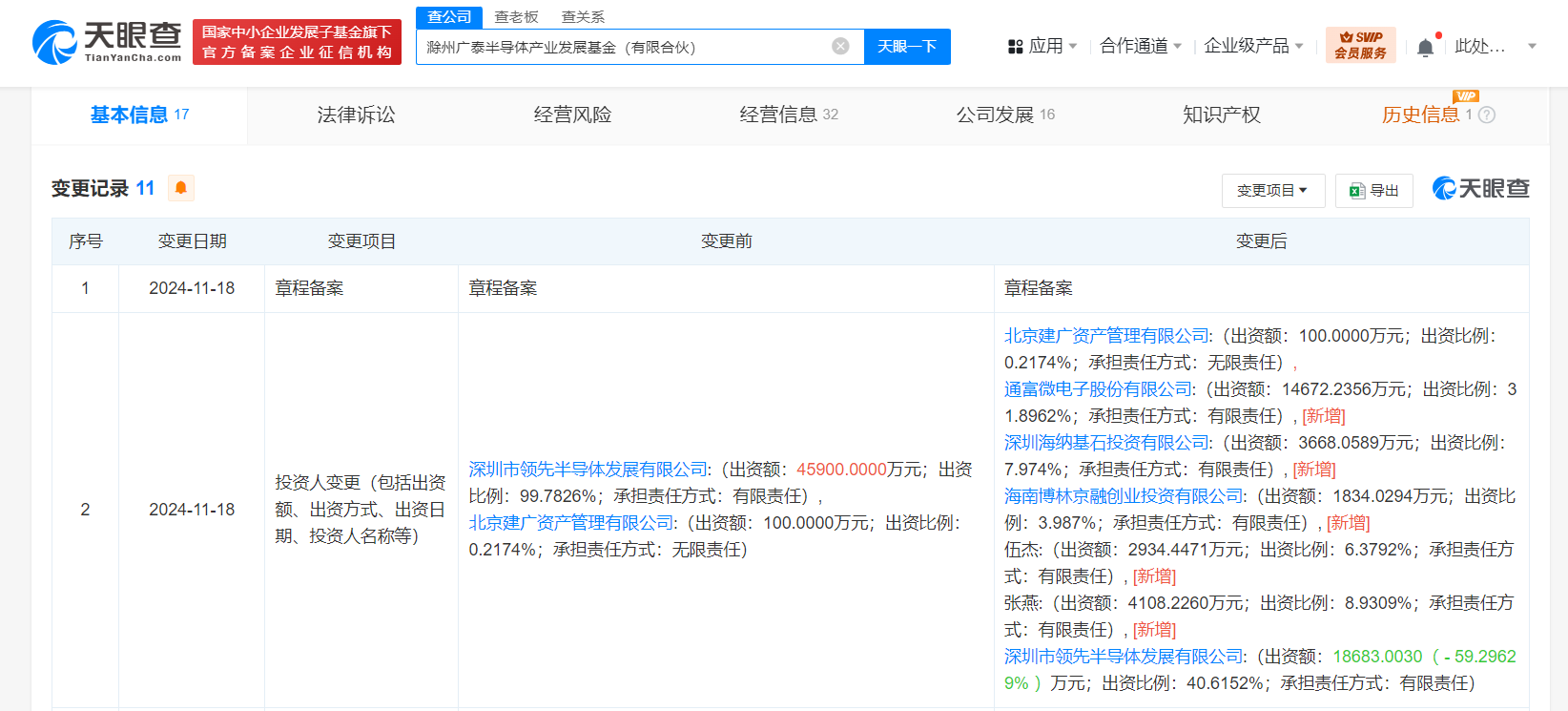1568x711 pixels.
Task: Clear the search box text
Action: pyautogui.click(x=840, y=46)
